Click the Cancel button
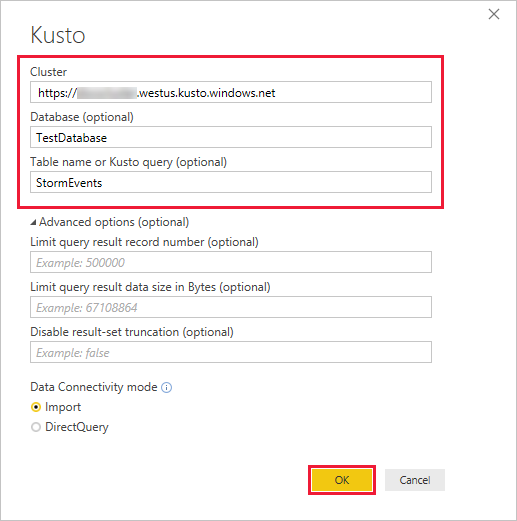This screenshot has height=521, width=517. pos(415,480)
